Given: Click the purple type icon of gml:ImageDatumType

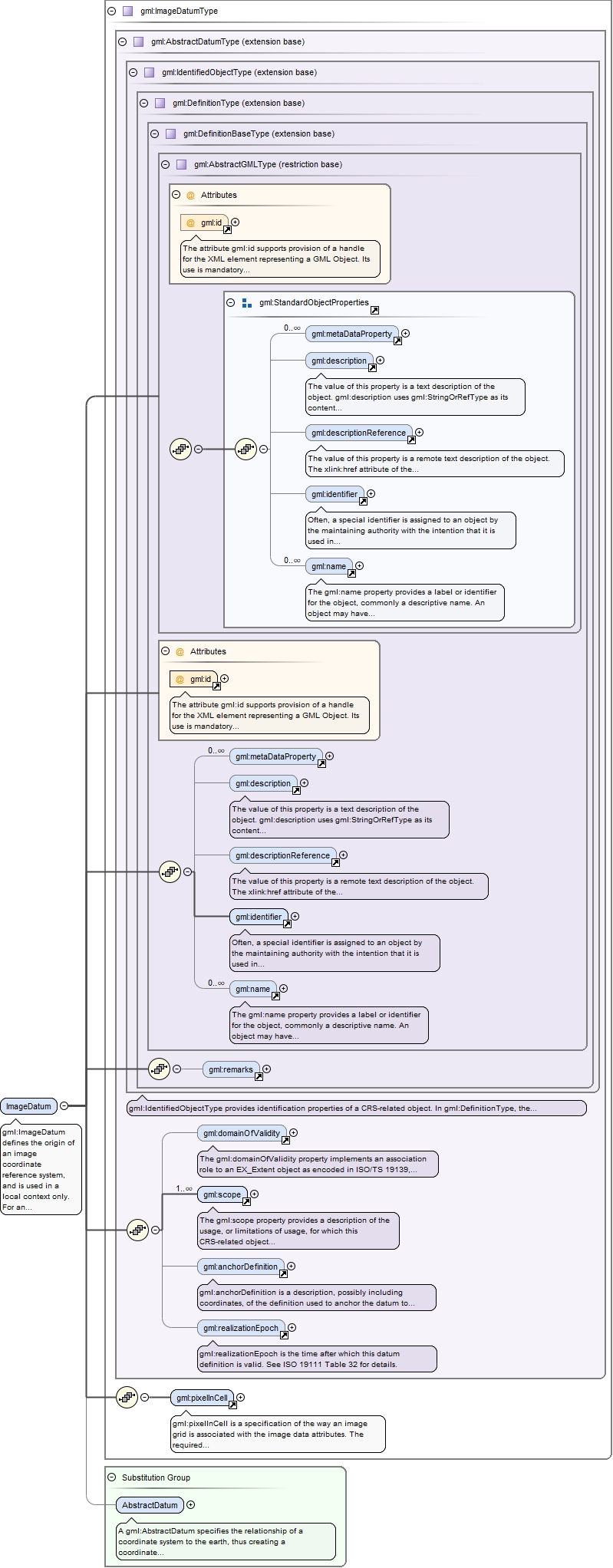Looking at the screenshot, I should tap(127, 11).
